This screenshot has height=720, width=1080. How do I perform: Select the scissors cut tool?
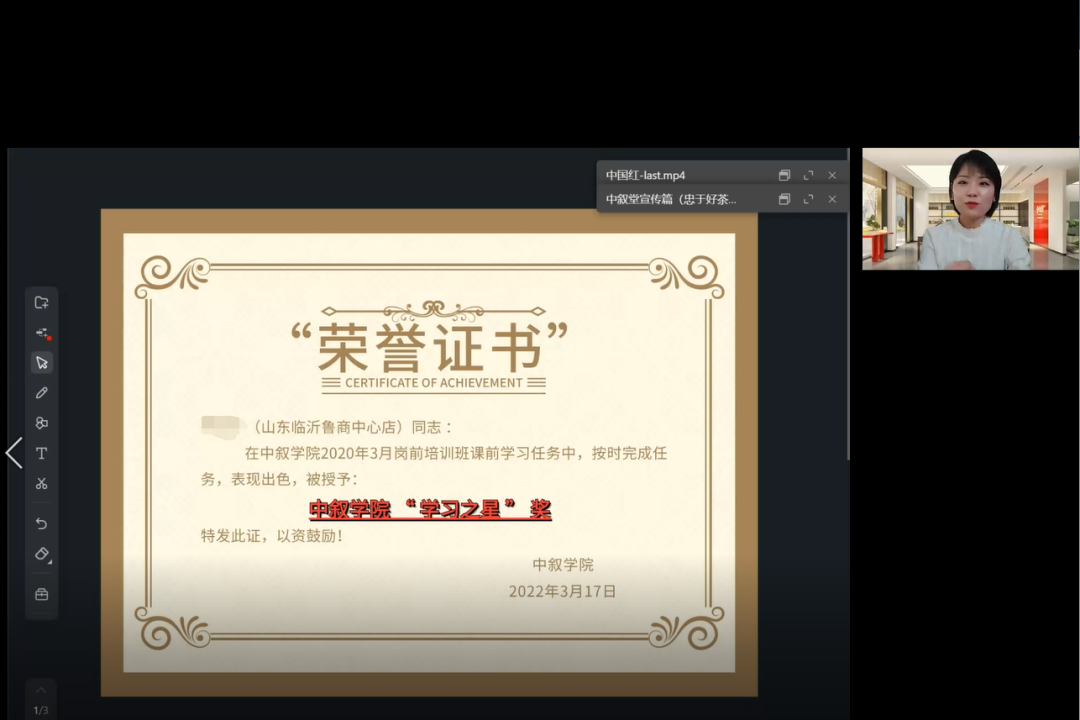41,483
